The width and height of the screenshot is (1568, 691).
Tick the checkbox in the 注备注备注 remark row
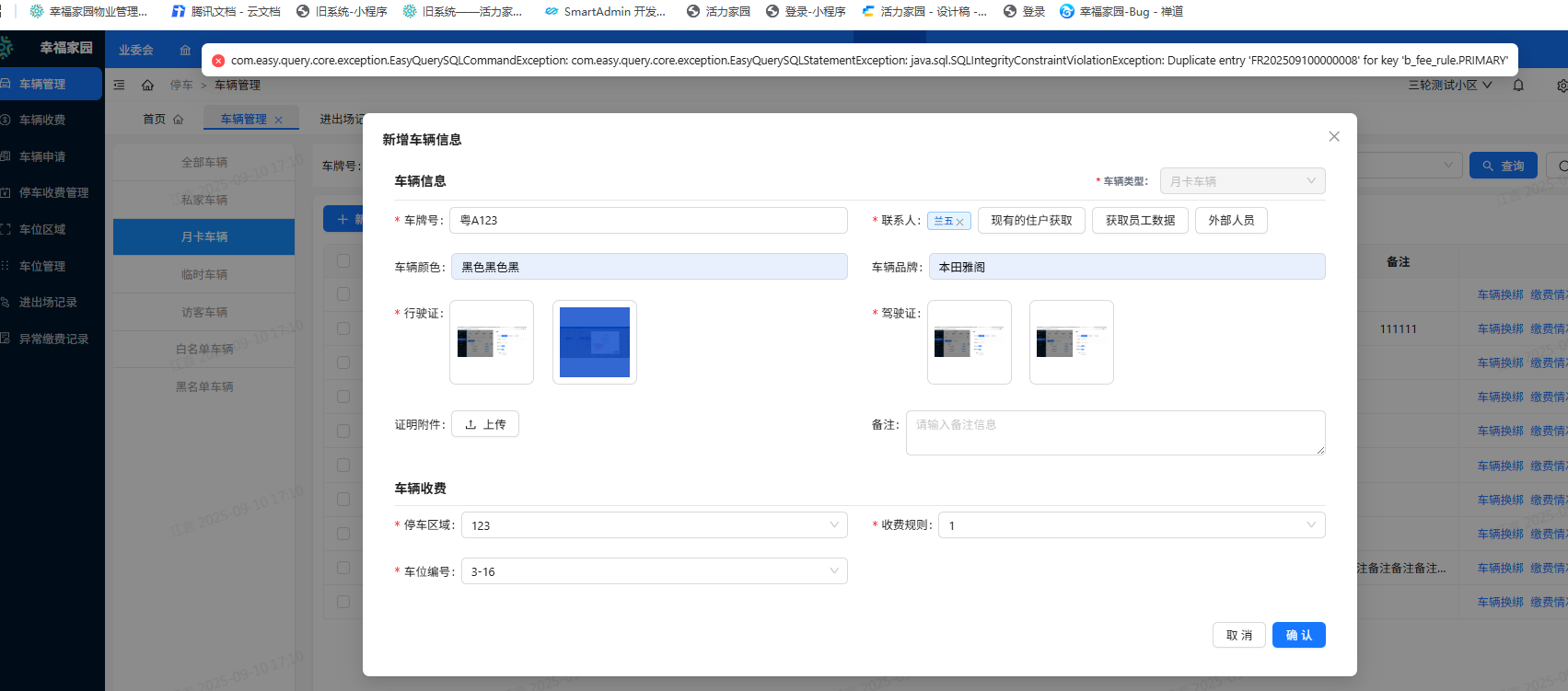click(343, 568)
